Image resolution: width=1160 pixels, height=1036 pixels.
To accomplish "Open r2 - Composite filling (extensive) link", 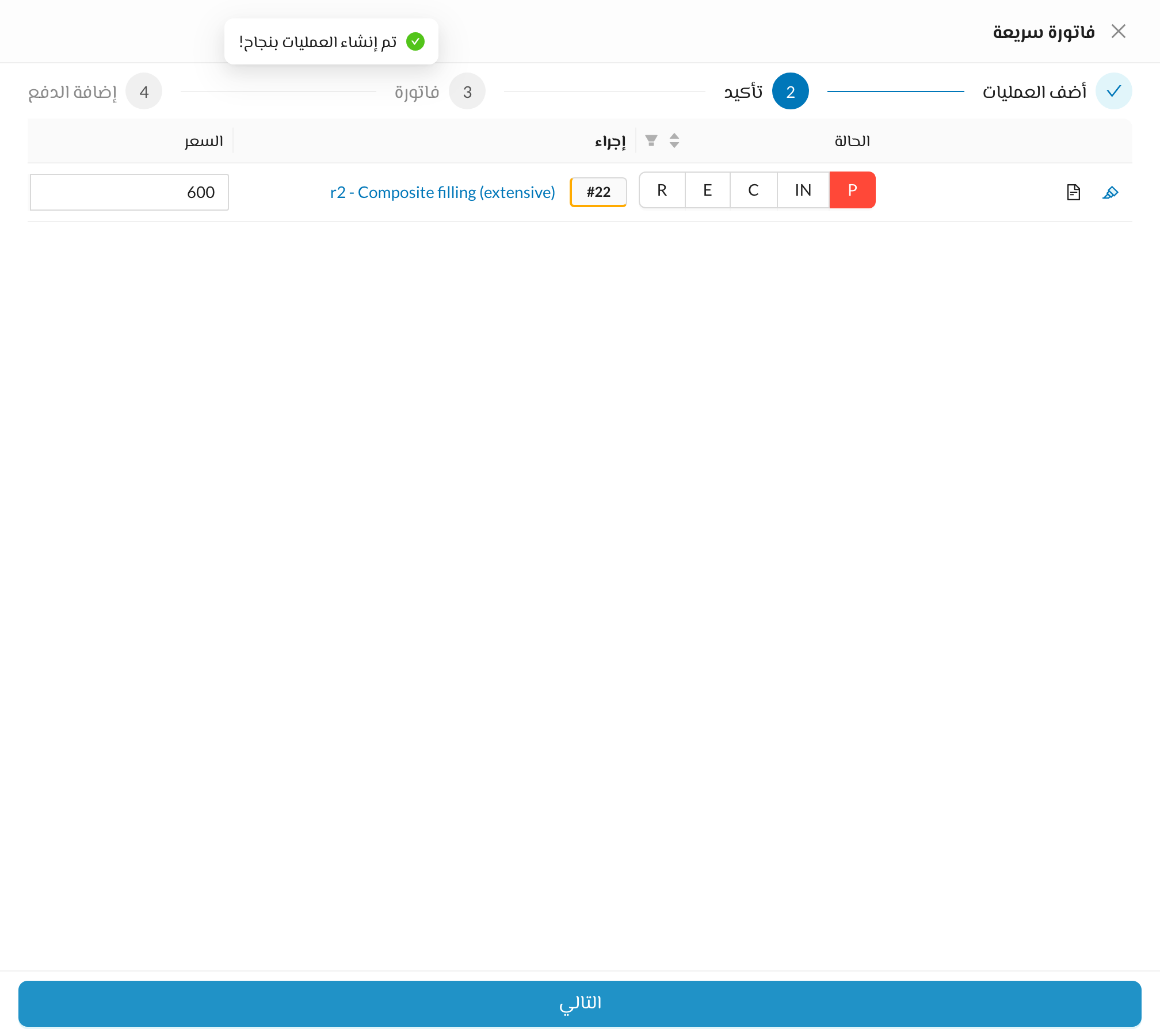I will pos(442,192).
